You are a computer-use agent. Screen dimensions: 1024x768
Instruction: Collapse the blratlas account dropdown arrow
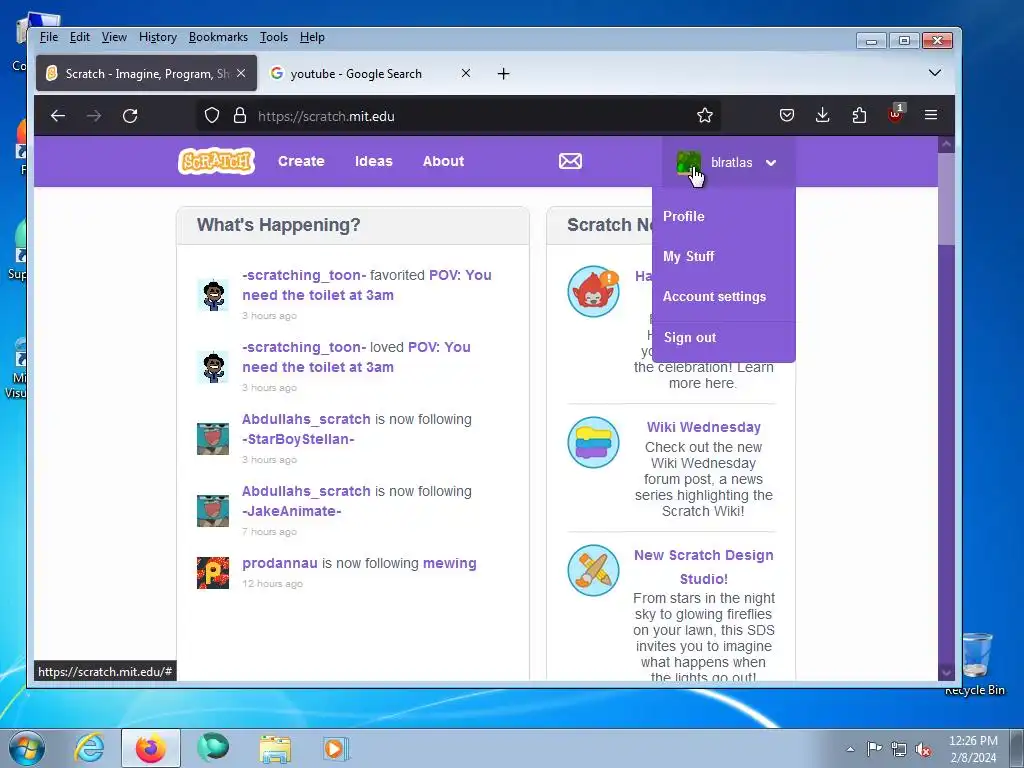click(x=771, y=163)
